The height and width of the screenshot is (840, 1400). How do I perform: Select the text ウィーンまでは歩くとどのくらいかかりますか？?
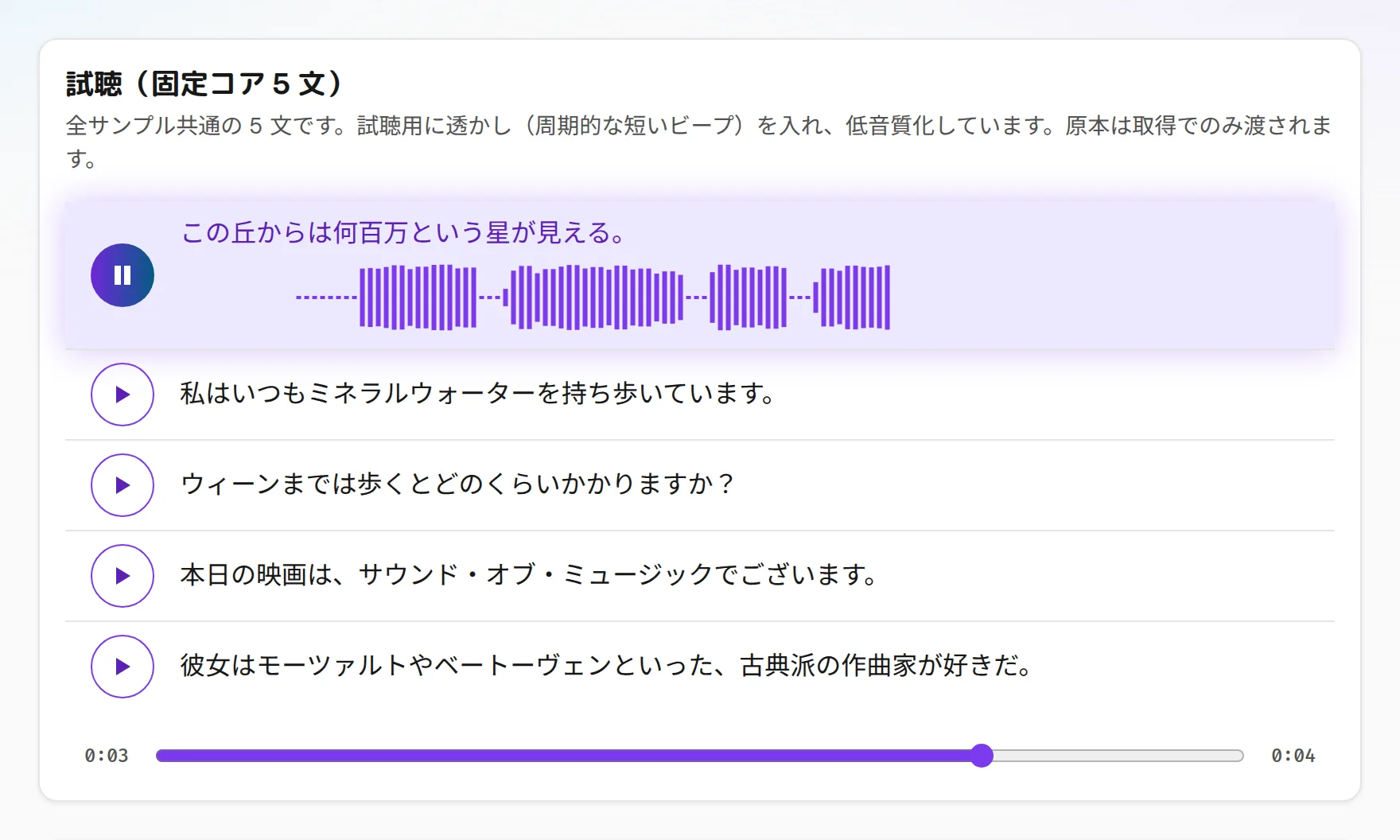pyautogui.click(x=458, y=484)
